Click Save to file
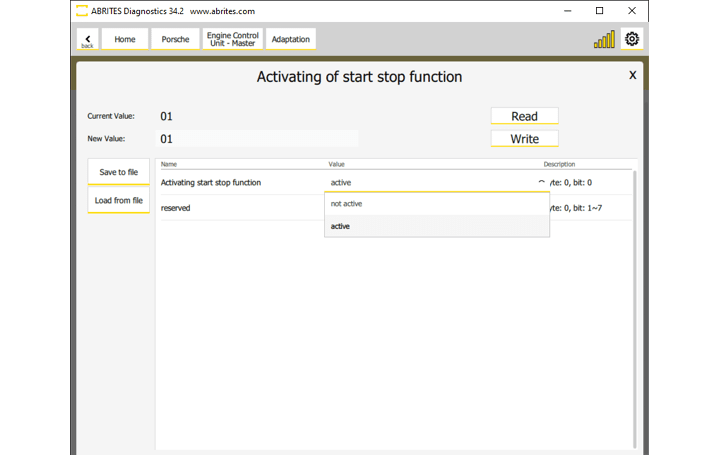The image size is (719, 455). point(118,172)
